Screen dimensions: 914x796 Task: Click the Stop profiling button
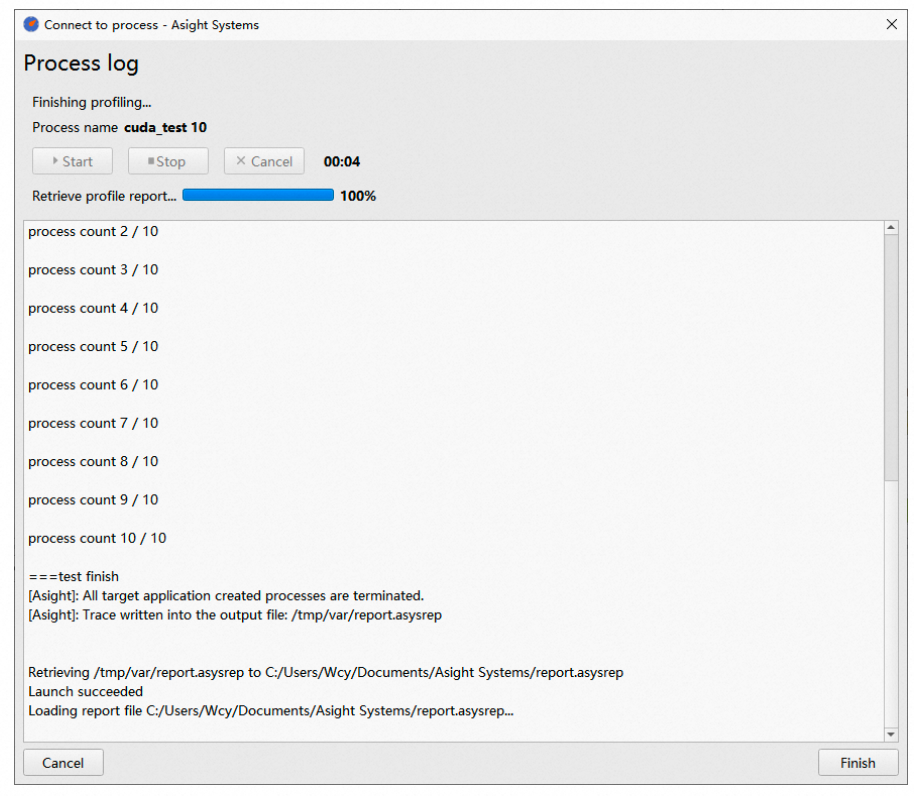point(168,161)
